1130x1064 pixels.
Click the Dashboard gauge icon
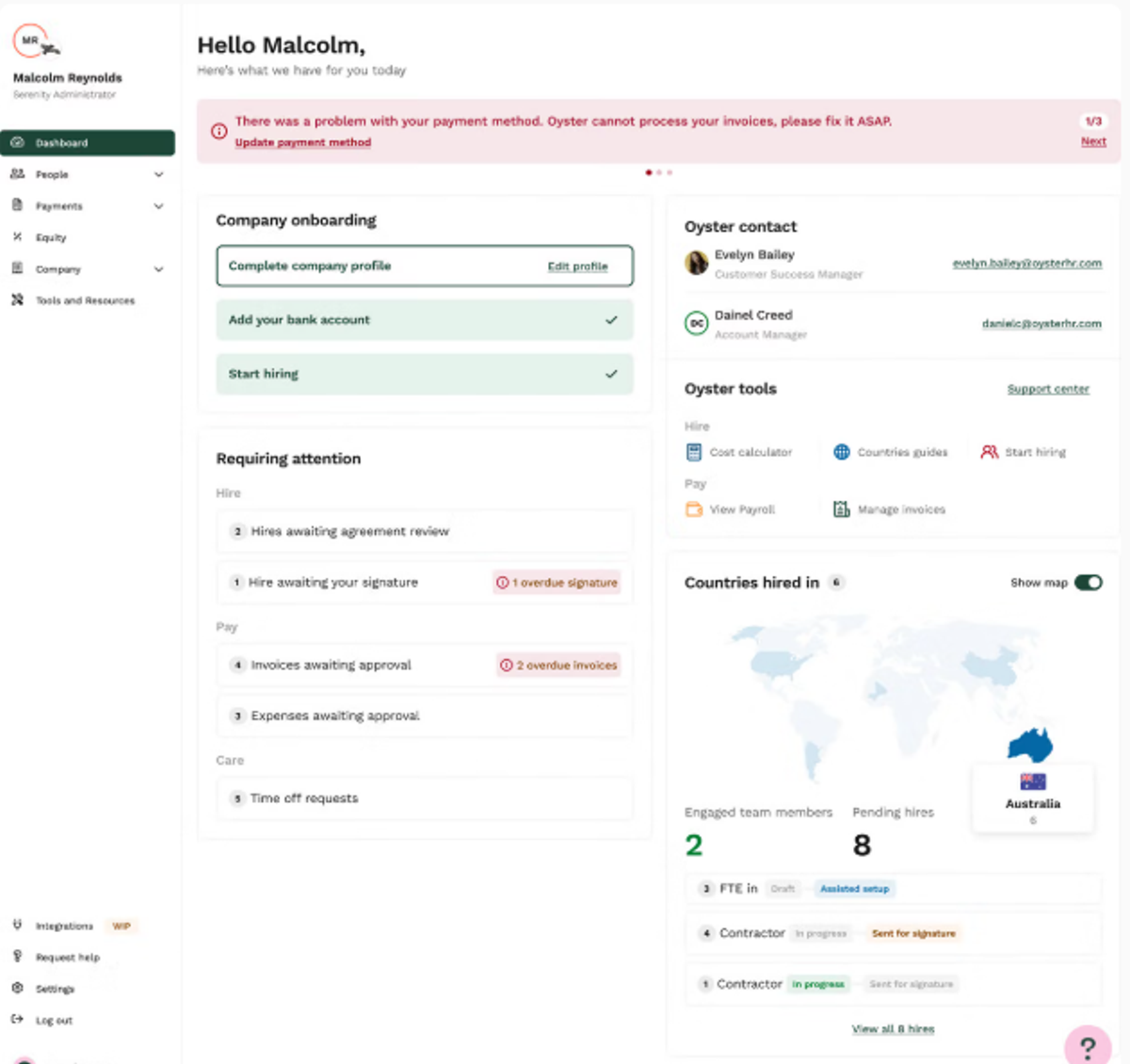[x=17, y=142]
